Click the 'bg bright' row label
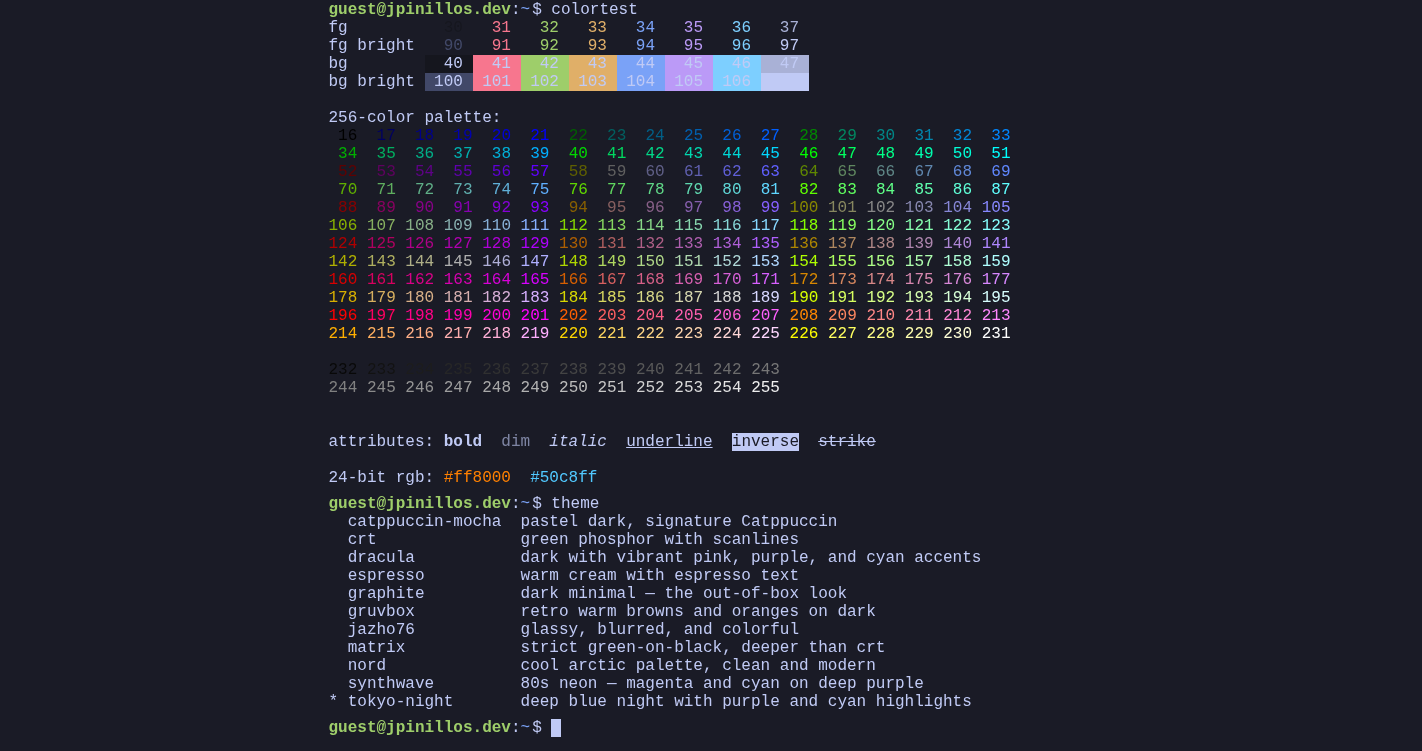 (x=372, y=82)
